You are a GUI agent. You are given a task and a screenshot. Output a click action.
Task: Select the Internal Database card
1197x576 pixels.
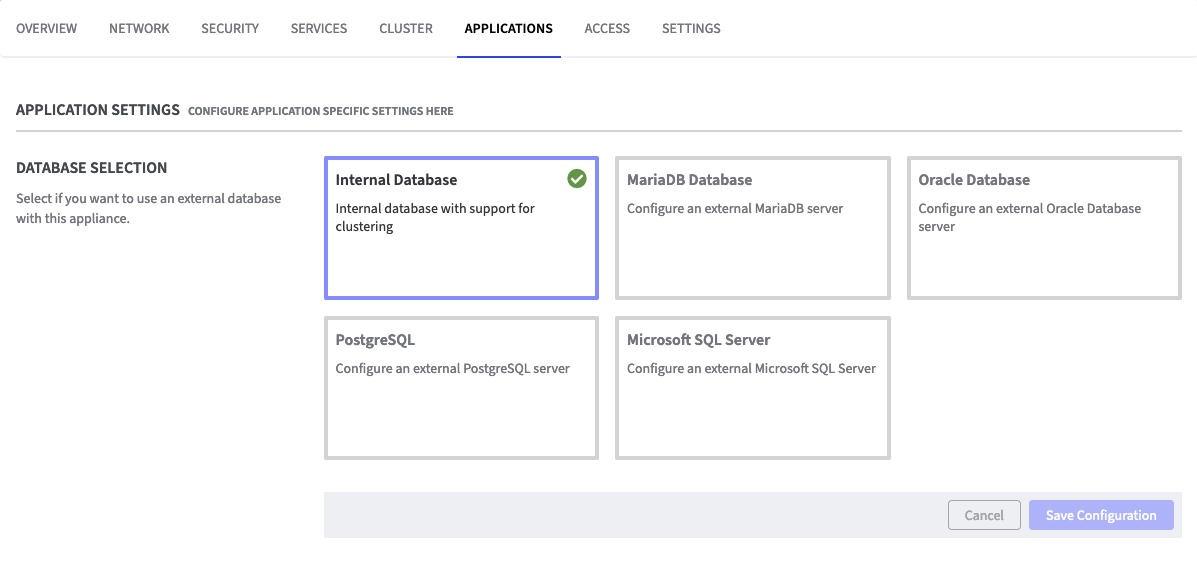461,228
